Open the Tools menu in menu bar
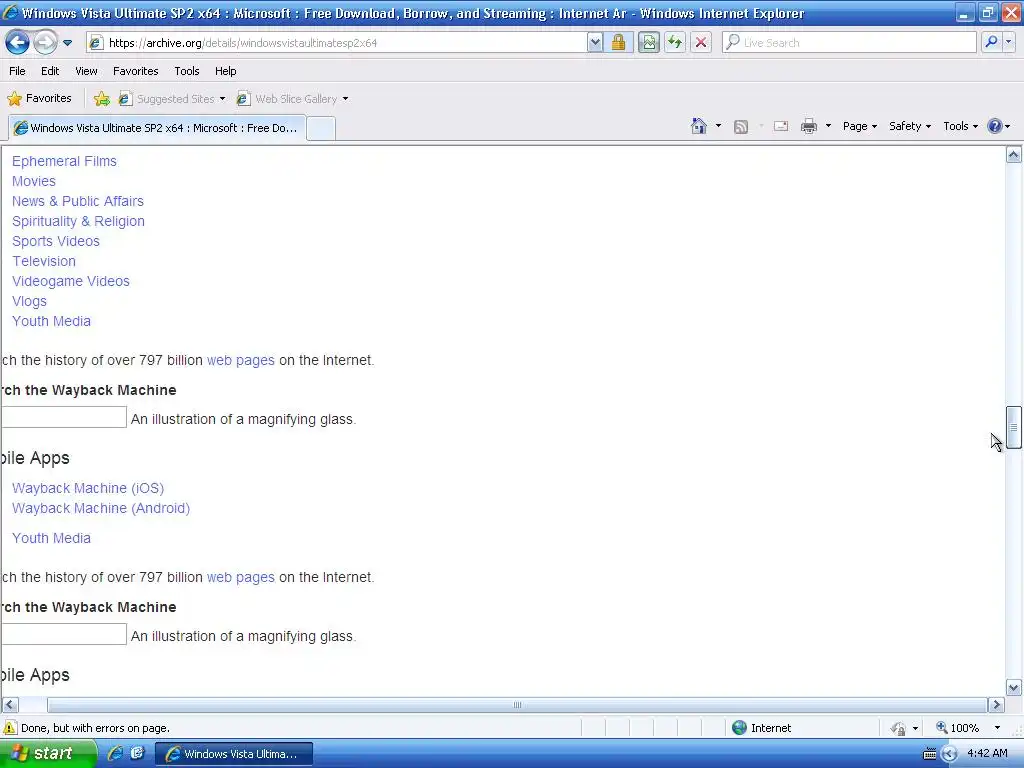Screen dimensions: 1024x768 pyautogui.click(x=187, y=71)
